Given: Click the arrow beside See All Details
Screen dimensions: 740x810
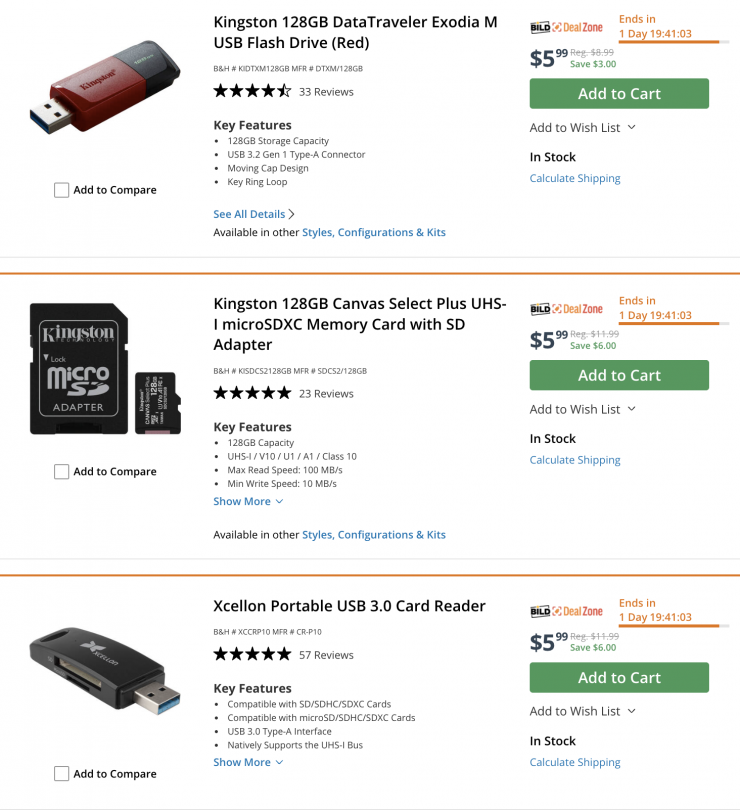Looking at the screenshot, I should (292, 214).
